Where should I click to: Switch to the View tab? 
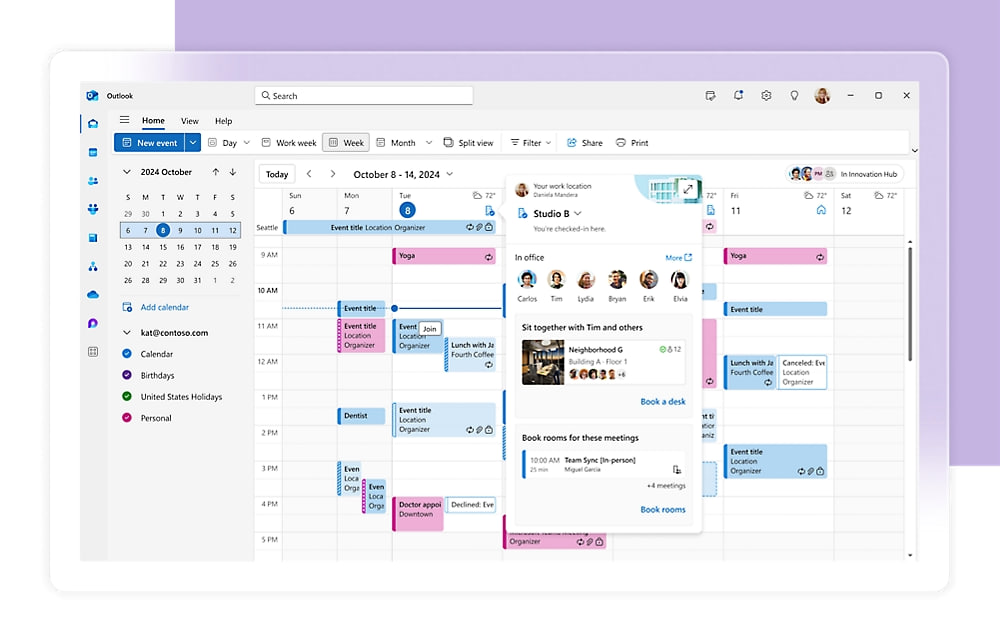[189, 120]
